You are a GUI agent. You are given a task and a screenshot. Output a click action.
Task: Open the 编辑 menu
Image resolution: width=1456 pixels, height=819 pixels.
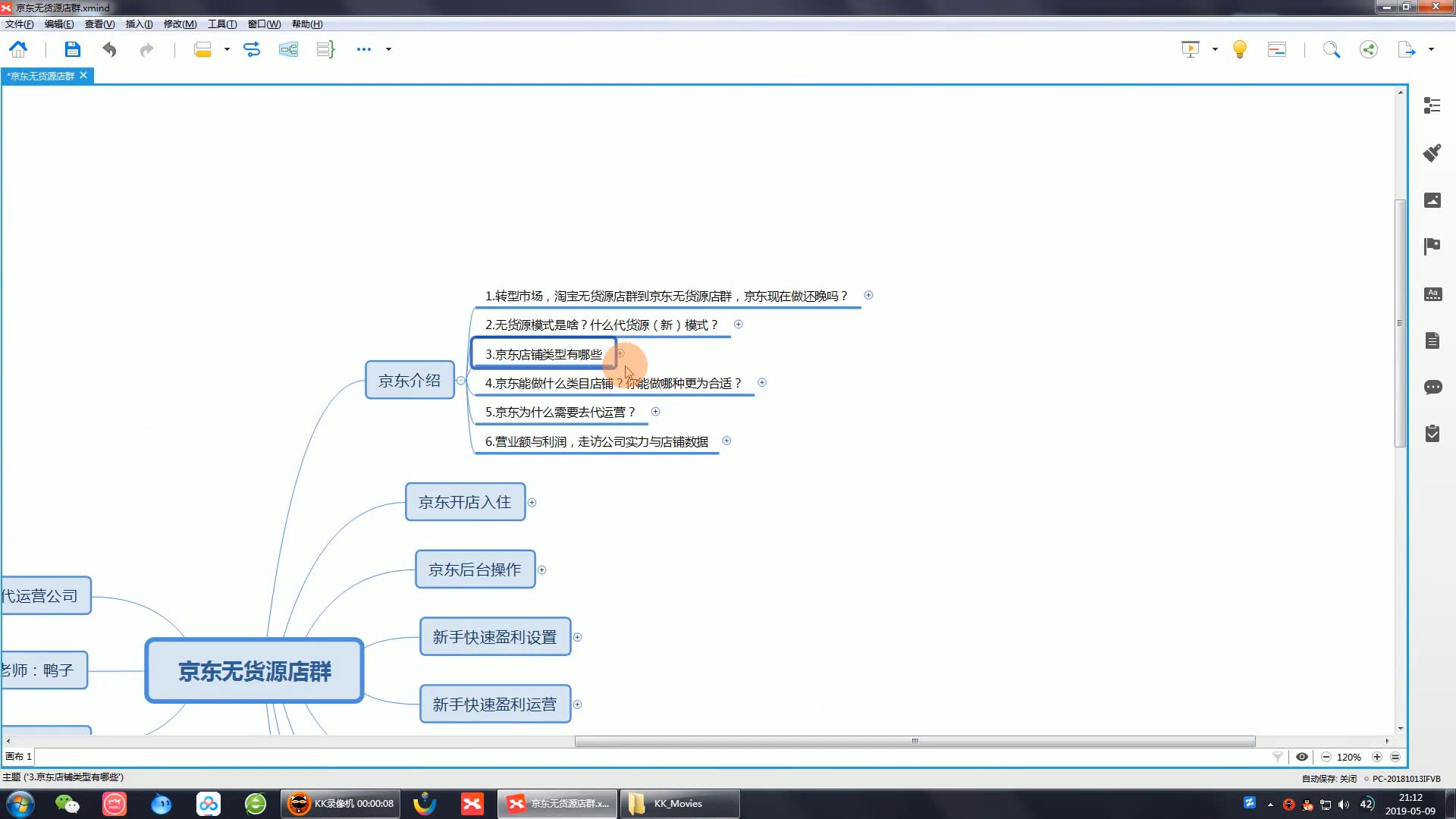coord(59,24)
